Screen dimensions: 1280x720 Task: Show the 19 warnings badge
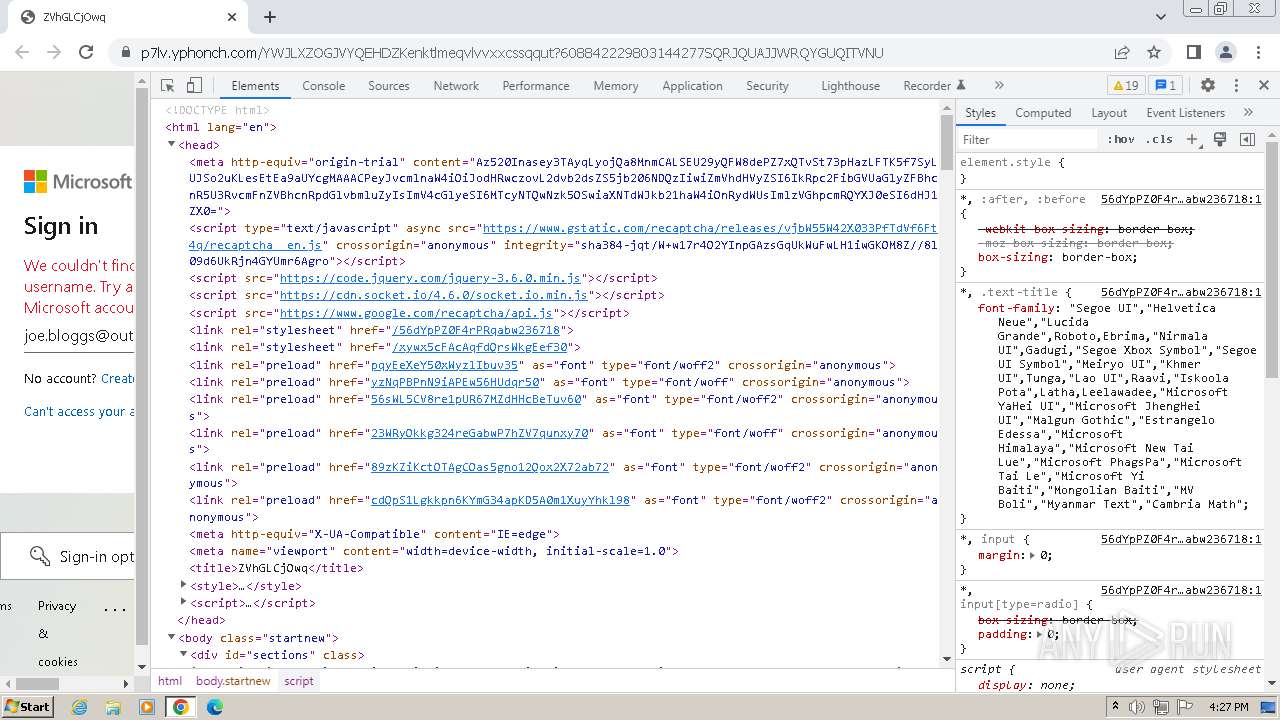tap(1126, 86)
